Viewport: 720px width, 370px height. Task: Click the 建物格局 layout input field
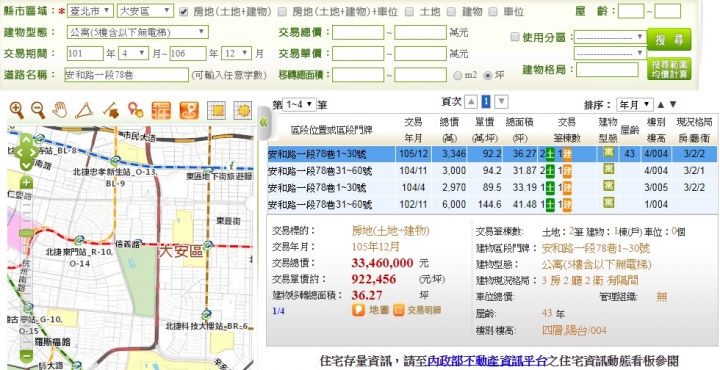608,70
